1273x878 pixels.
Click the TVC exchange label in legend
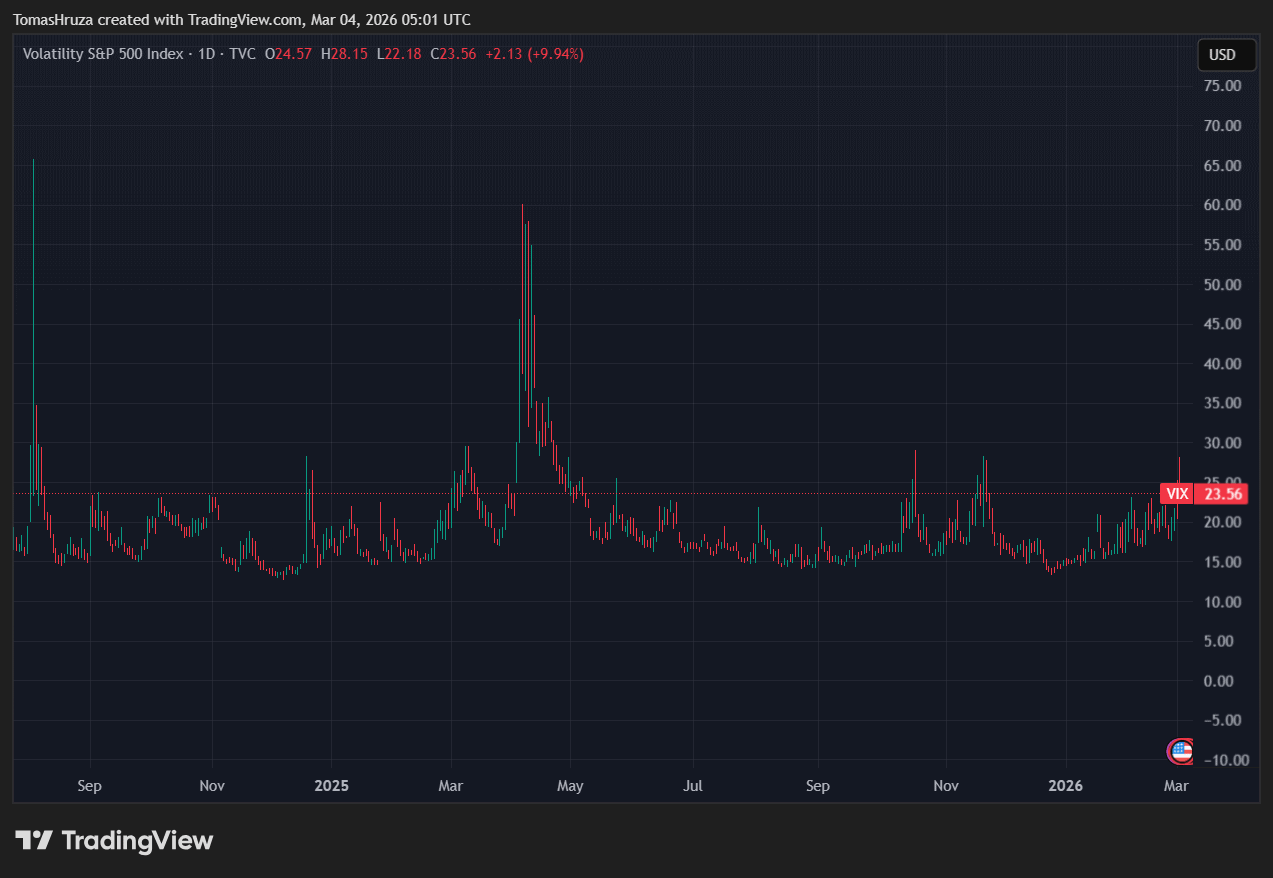point(242,54)
